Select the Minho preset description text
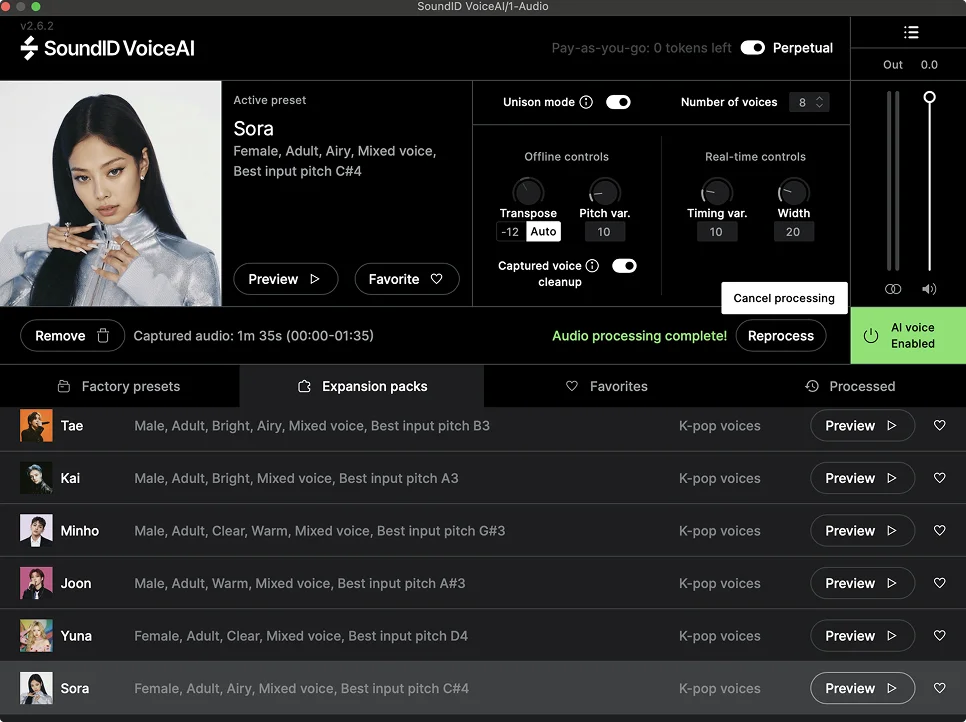This screenshot has height=722, width=966. pyautogui.click(x=319, y=530)
